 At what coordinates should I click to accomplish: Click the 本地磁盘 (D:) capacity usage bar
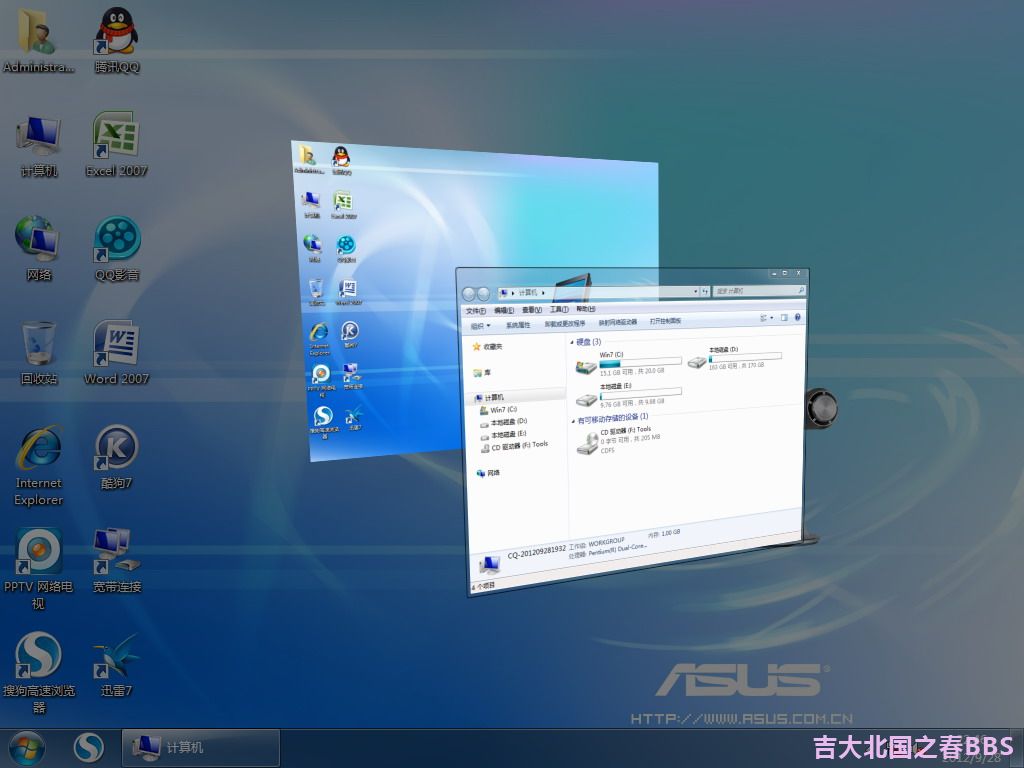point(745,357)
